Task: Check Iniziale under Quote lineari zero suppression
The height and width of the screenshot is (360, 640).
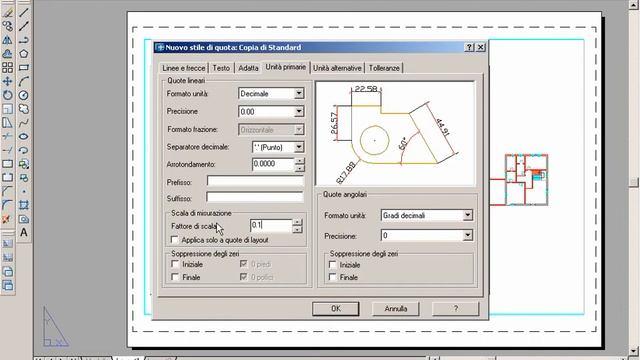Action: (175, 264)
